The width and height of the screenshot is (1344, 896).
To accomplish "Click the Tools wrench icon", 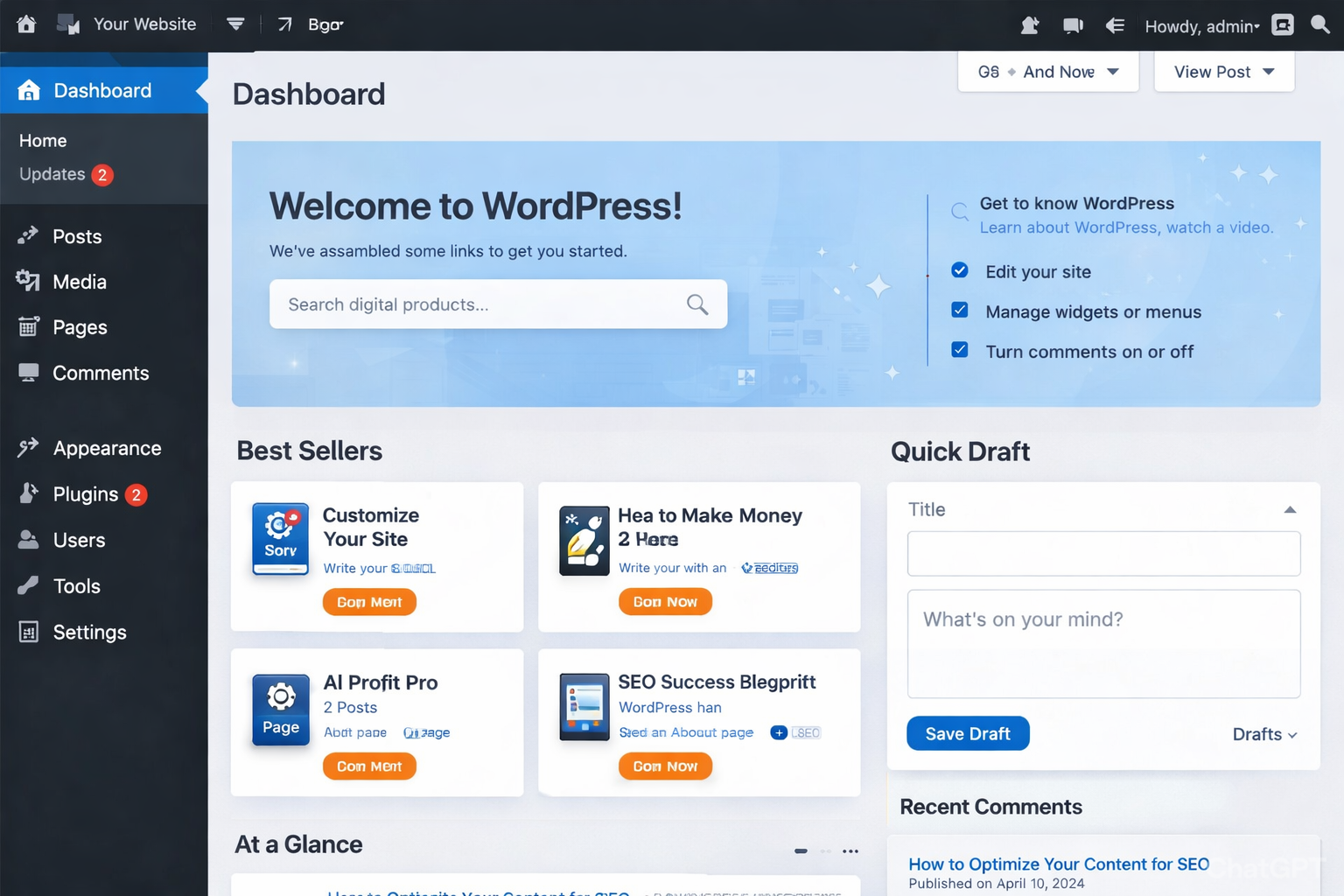I will click(28, 585).
